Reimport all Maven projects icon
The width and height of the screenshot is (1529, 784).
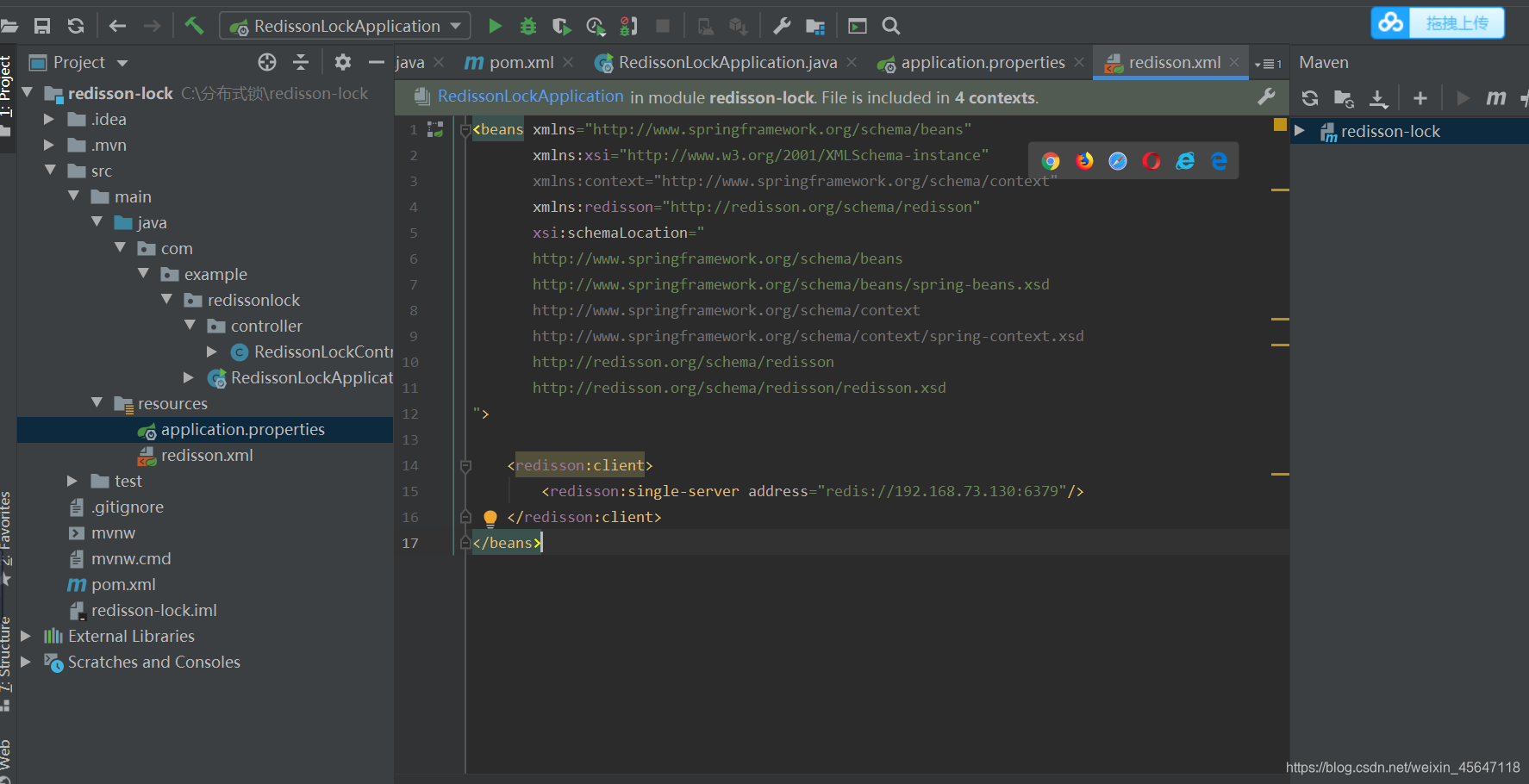pos(1310,98)
